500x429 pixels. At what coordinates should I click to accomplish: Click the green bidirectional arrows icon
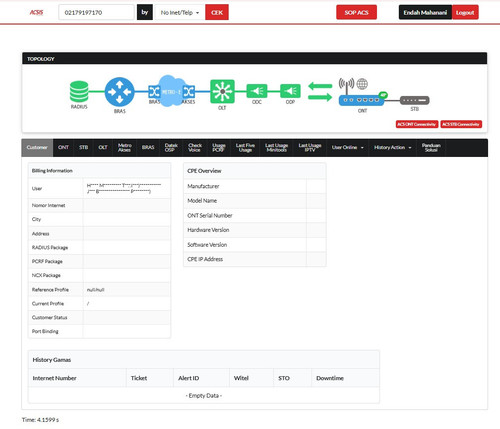[x=320, y=92]
